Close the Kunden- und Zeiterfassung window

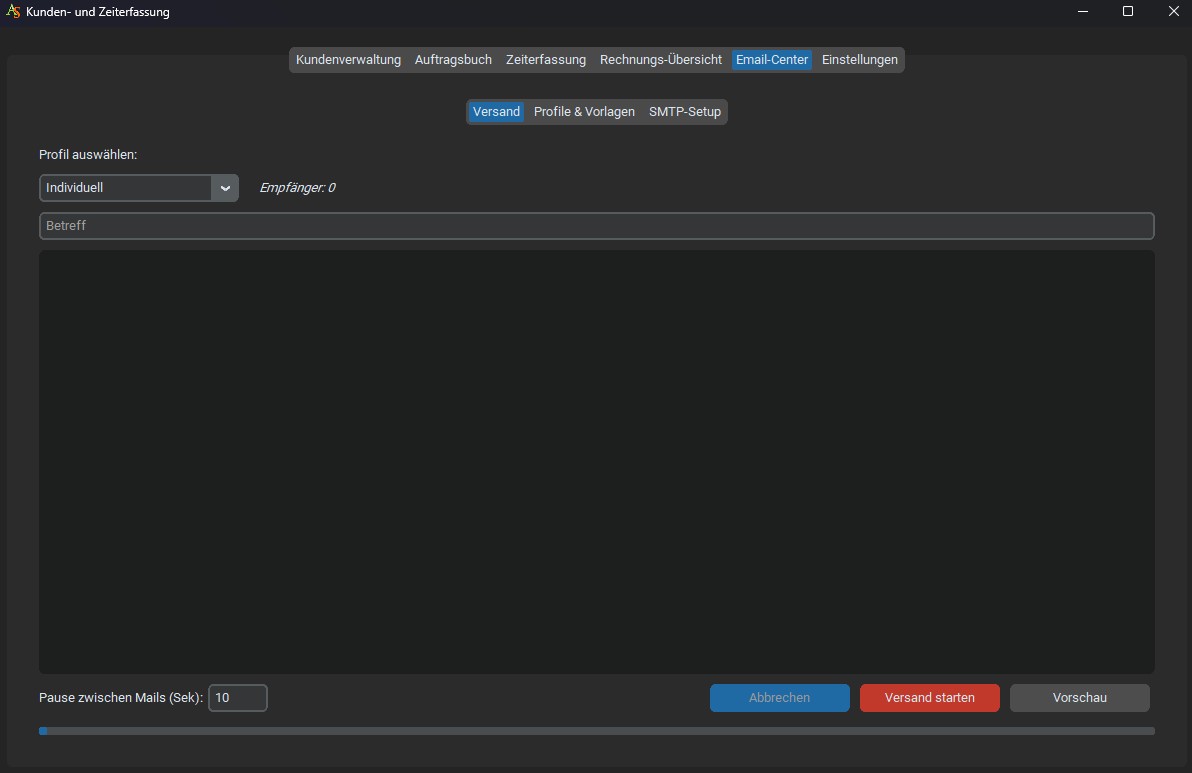point(1173,11)
